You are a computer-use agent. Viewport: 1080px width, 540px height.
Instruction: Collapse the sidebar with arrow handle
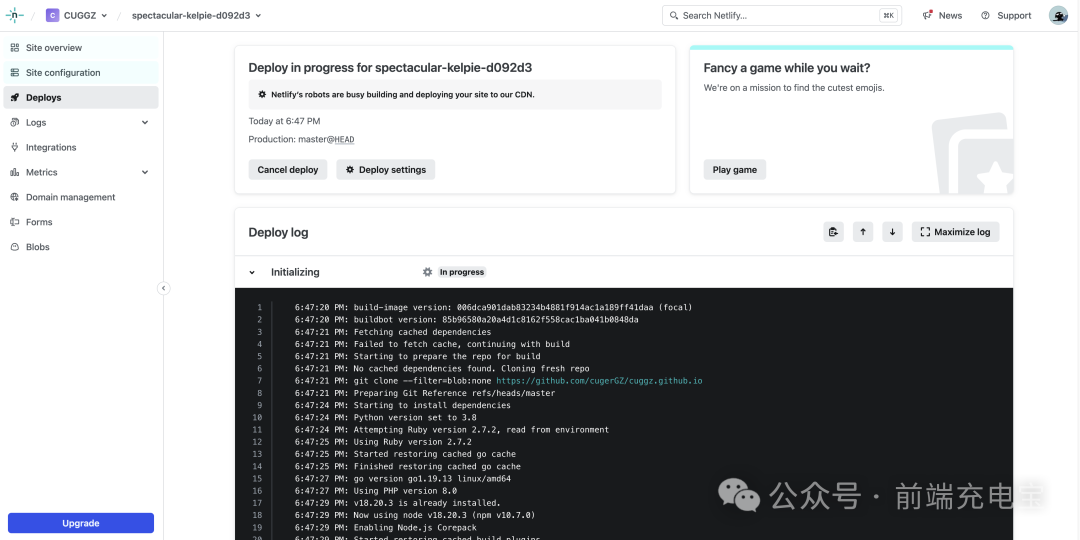163,288
